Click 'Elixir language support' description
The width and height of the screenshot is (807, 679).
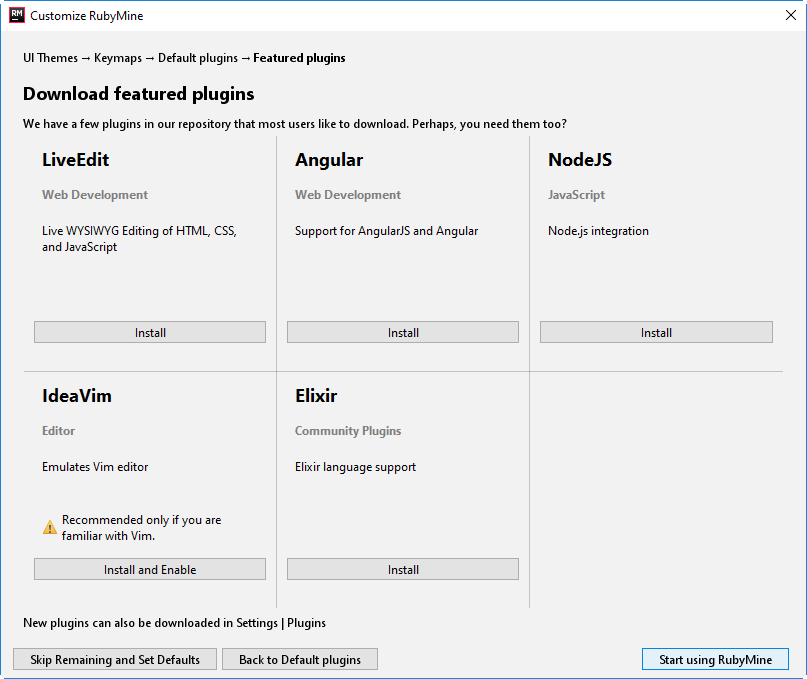click(x=355, y=467)
